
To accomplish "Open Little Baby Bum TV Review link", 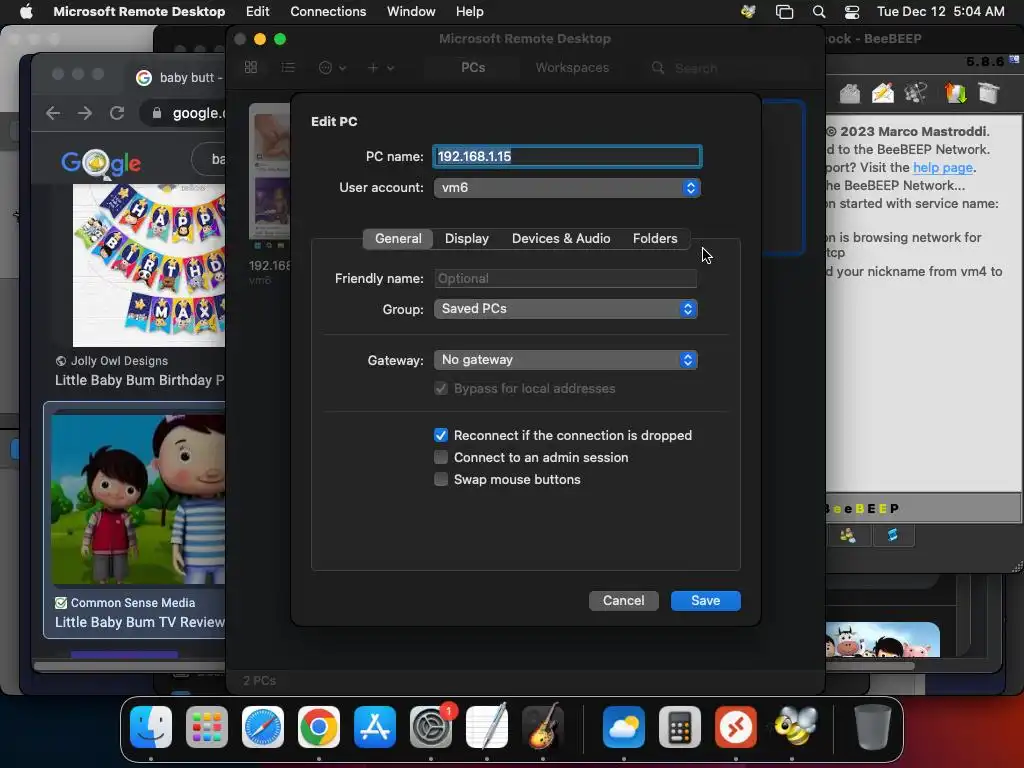I will pos(140,622).
